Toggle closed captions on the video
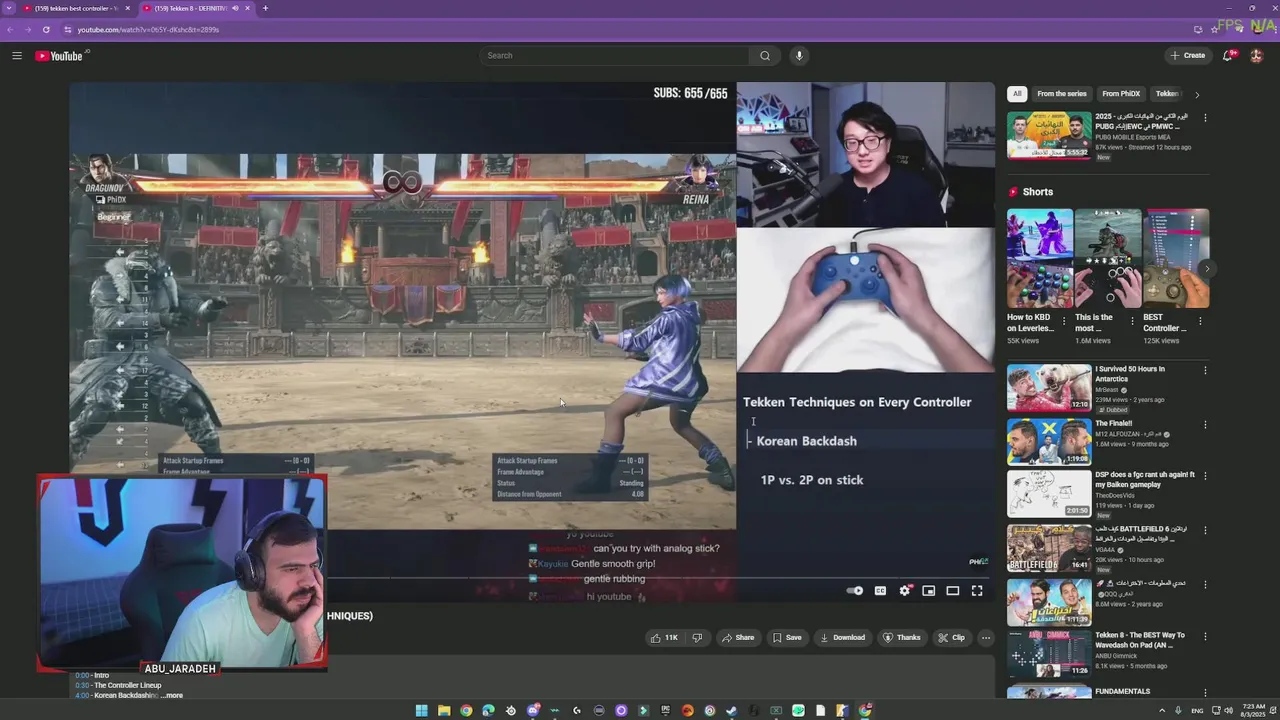 coord(880,591)
